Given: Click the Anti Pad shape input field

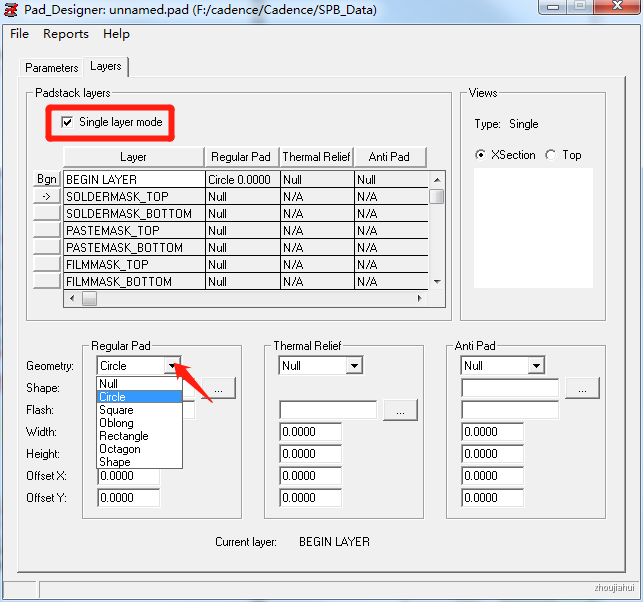Looking at the screenshot, I should coord(510,388).
